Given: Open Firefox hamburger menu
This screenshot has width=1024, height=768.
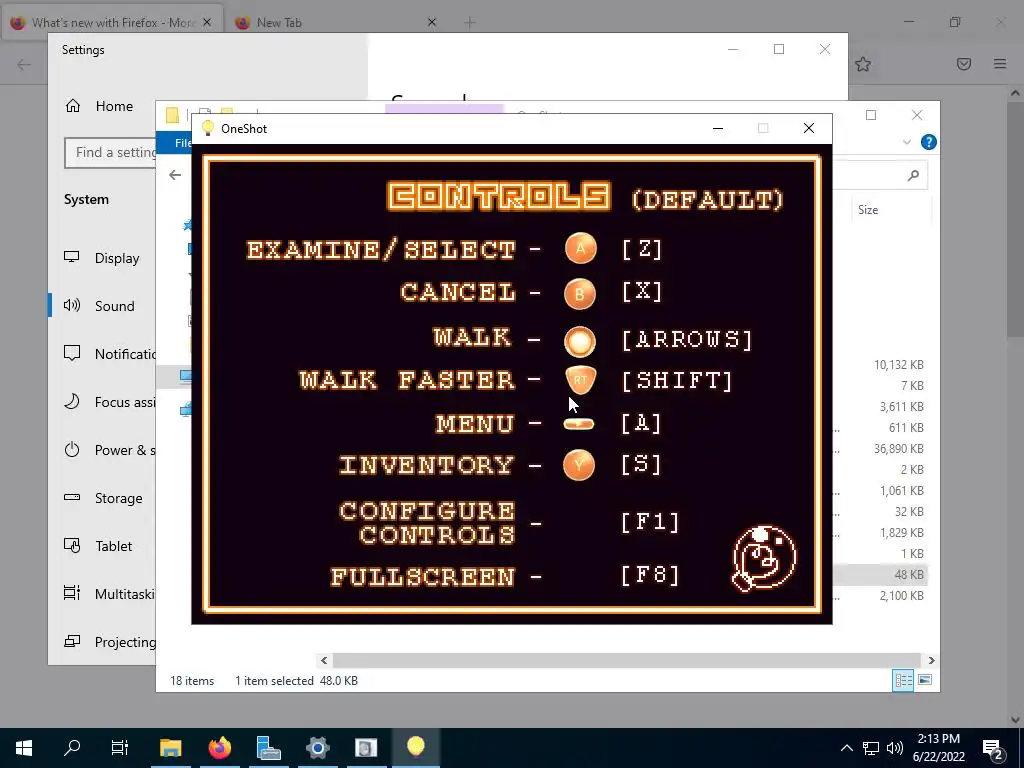Looking at the screenshot, I should click(1000, 64).
